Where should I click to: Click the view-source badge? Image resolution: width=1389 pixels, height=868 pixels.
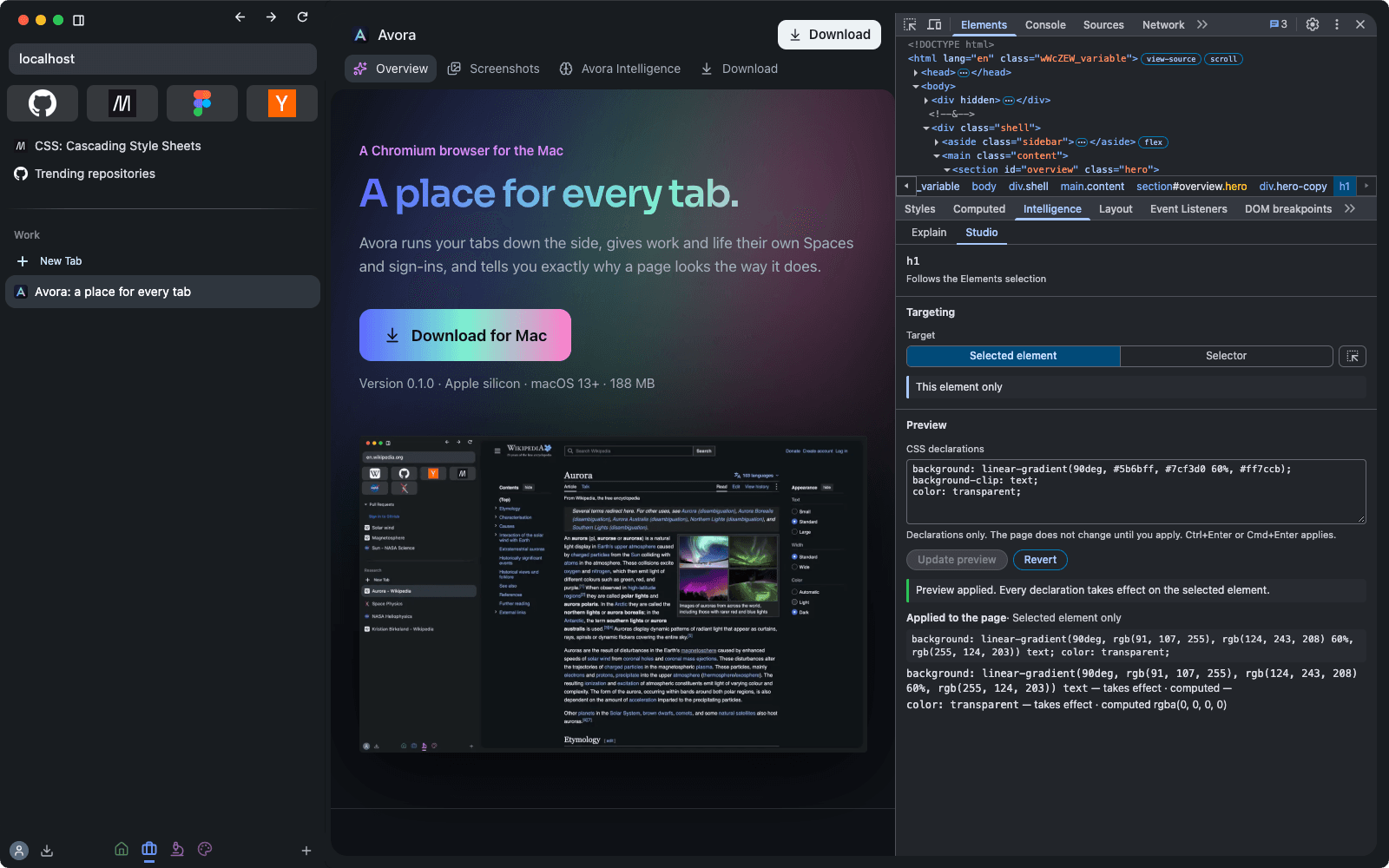[x=1171, y=59]
